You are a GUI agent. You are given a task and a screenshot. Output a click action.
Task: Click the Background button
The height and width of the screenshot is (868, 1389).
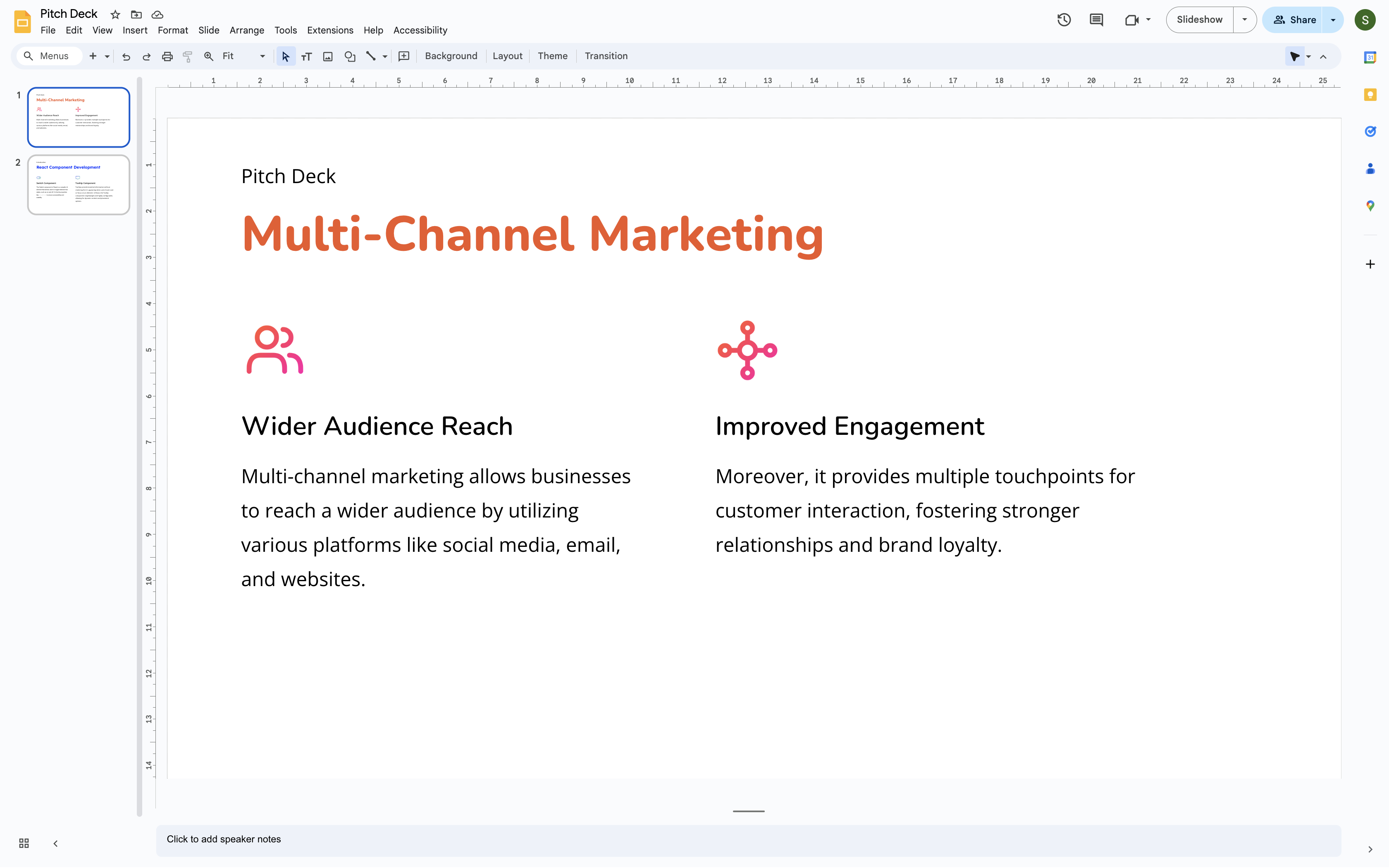(x=451, y=56)
